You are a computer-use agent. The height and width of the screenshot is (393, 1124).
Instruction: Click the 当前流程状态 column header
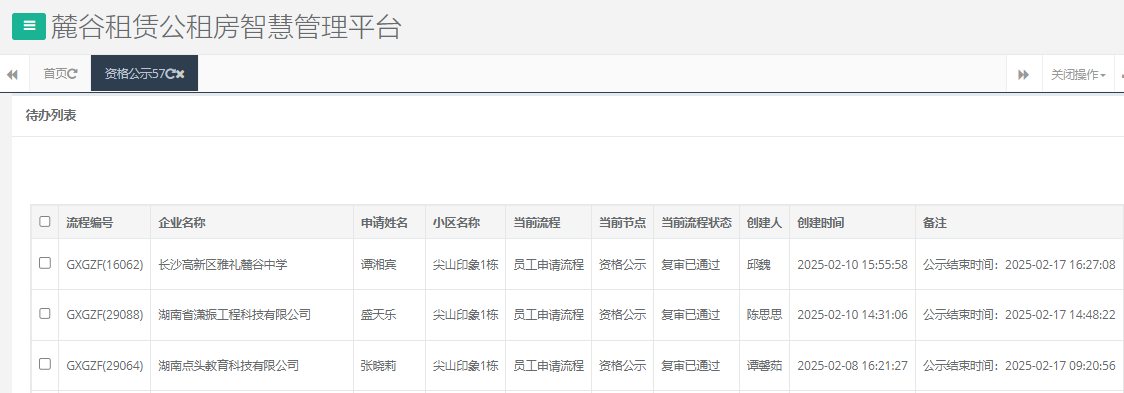tap(696, 222)
